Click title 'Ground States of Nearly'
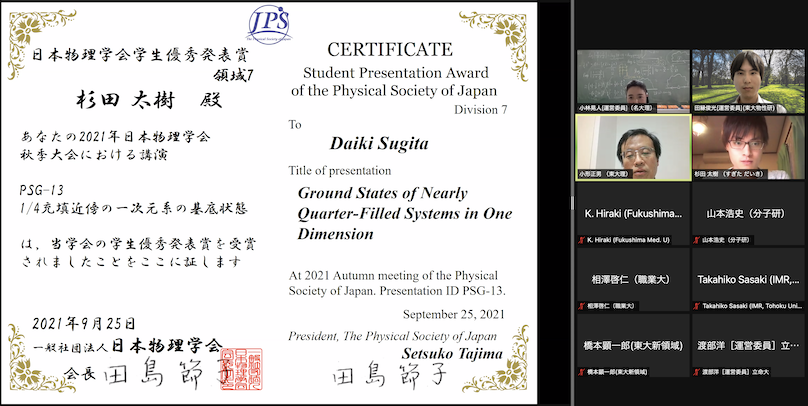Image resolution: width=808 pixels, height=406 pixels. click(382, 194)
